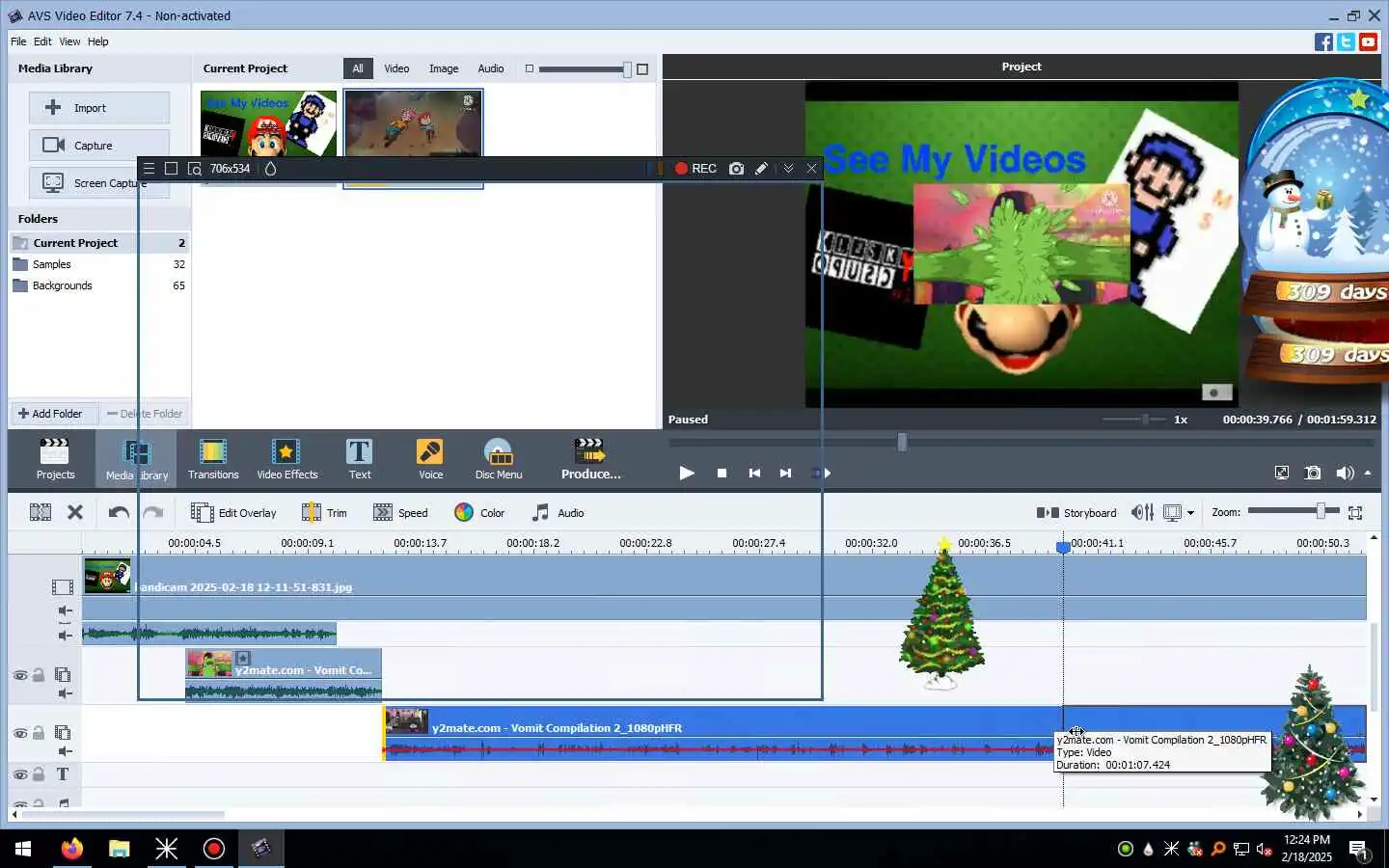Viewport: 1389px width, 868px height.
Task: Open the Projects tab icon
Action: tap(55, 458)
